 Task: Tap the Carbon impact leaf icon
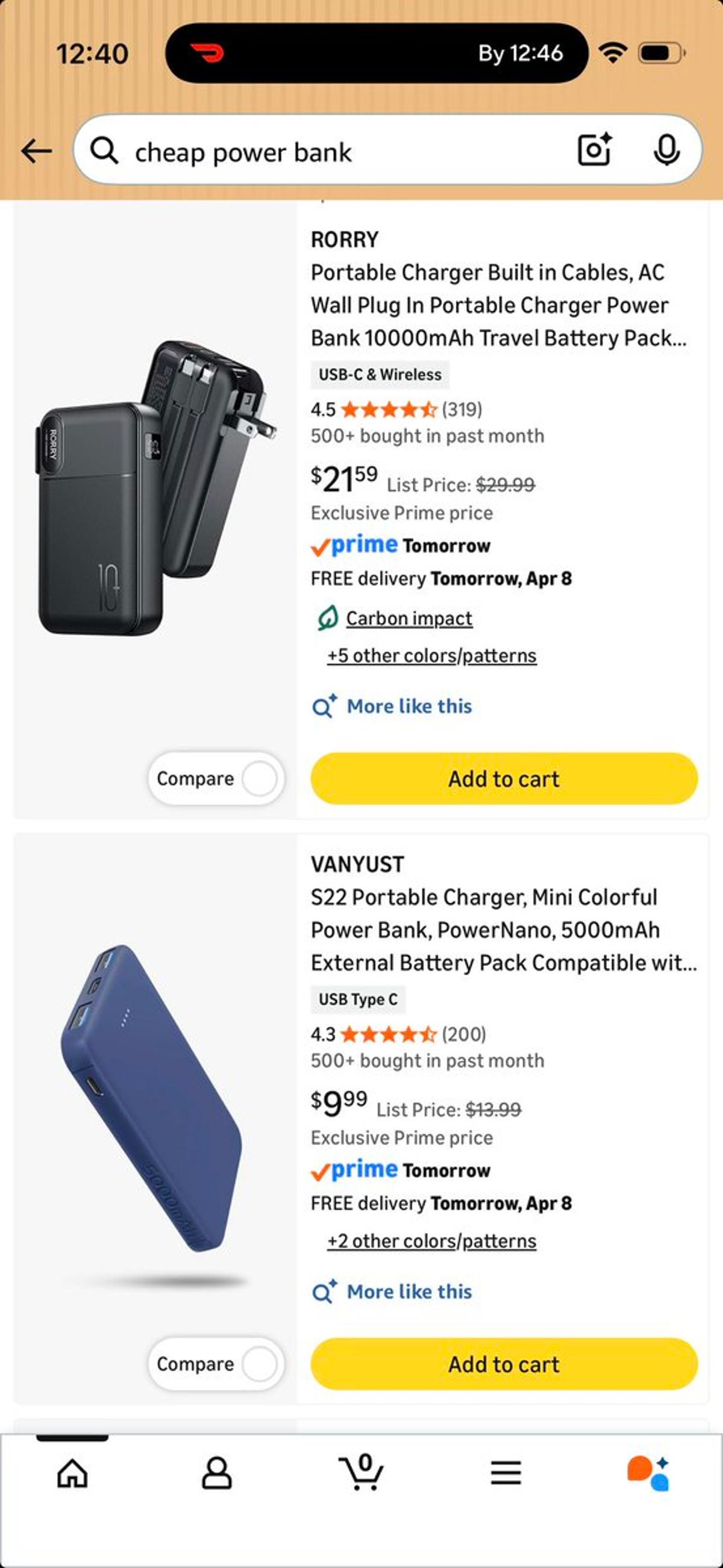click(327, 619)
